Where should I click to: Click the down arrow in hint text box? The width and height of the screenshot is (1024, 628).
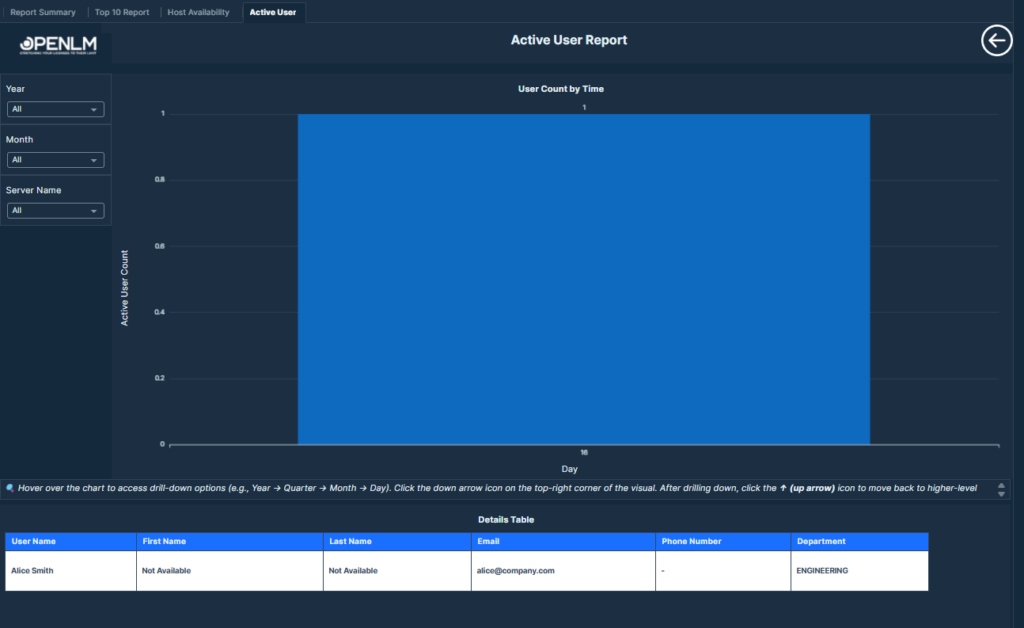(1001, 494)
